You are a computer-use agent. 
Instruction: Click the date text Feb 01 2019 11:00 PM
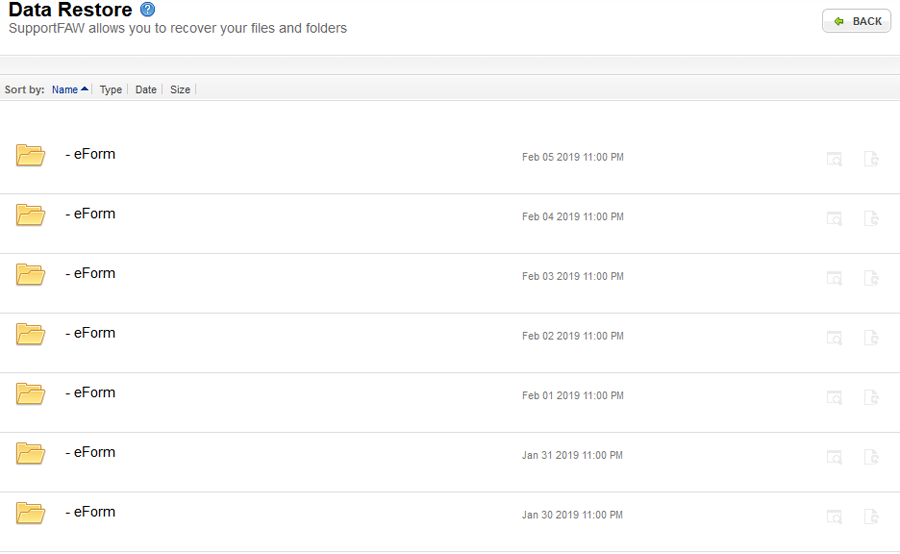tap(573, 396)
